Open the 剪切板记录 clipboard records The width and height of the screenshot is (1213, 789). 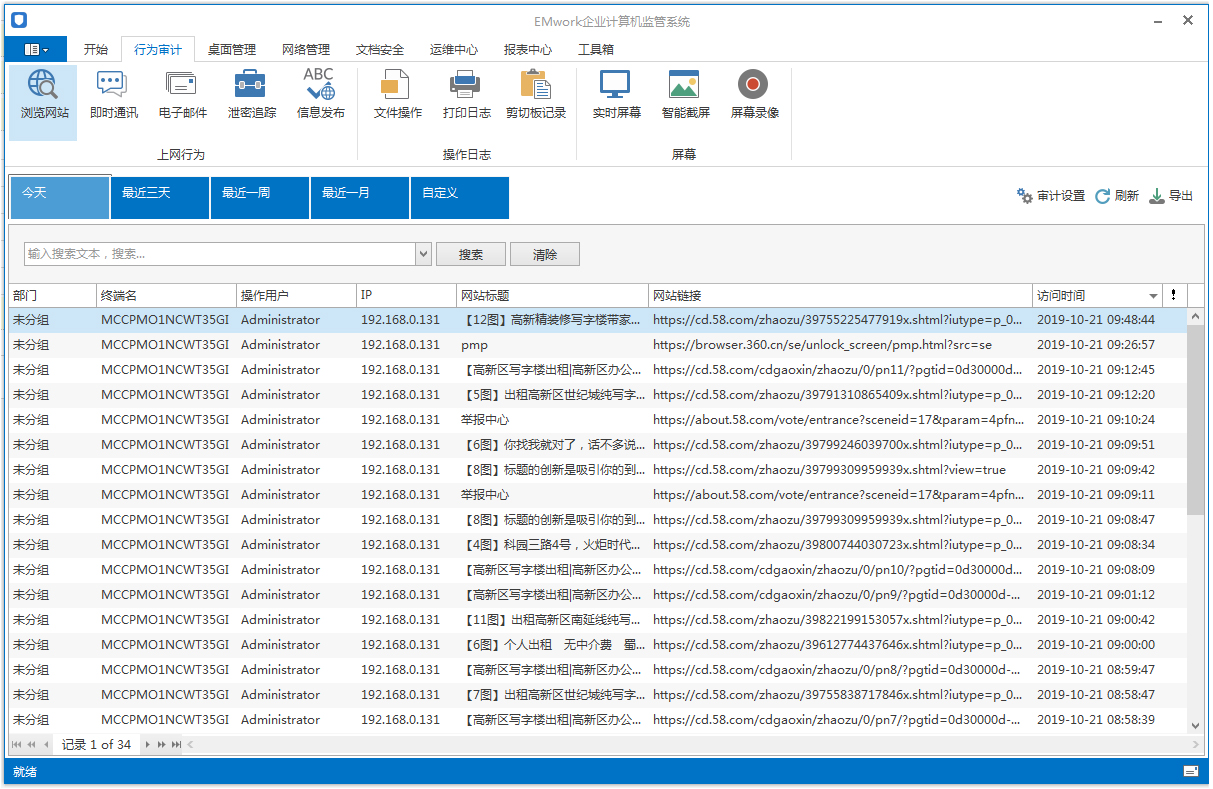pyautogui.click(x=535, y=95)
